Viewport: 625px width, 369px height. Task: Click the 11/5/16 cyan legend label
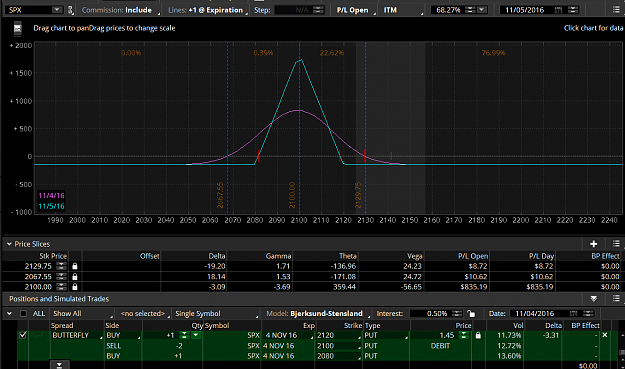[51, 206]
